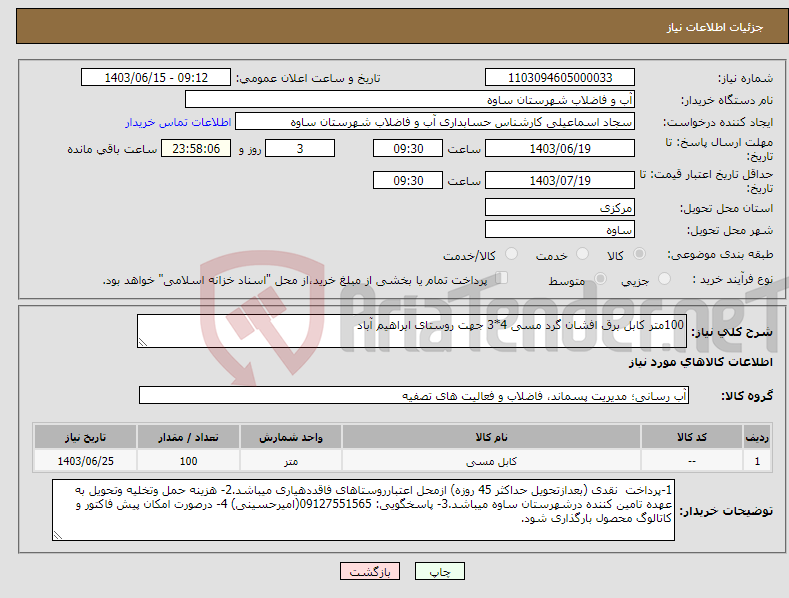Click the goods group field آب رسانی
The image size is (789, 598).
(x=414, y=395)
